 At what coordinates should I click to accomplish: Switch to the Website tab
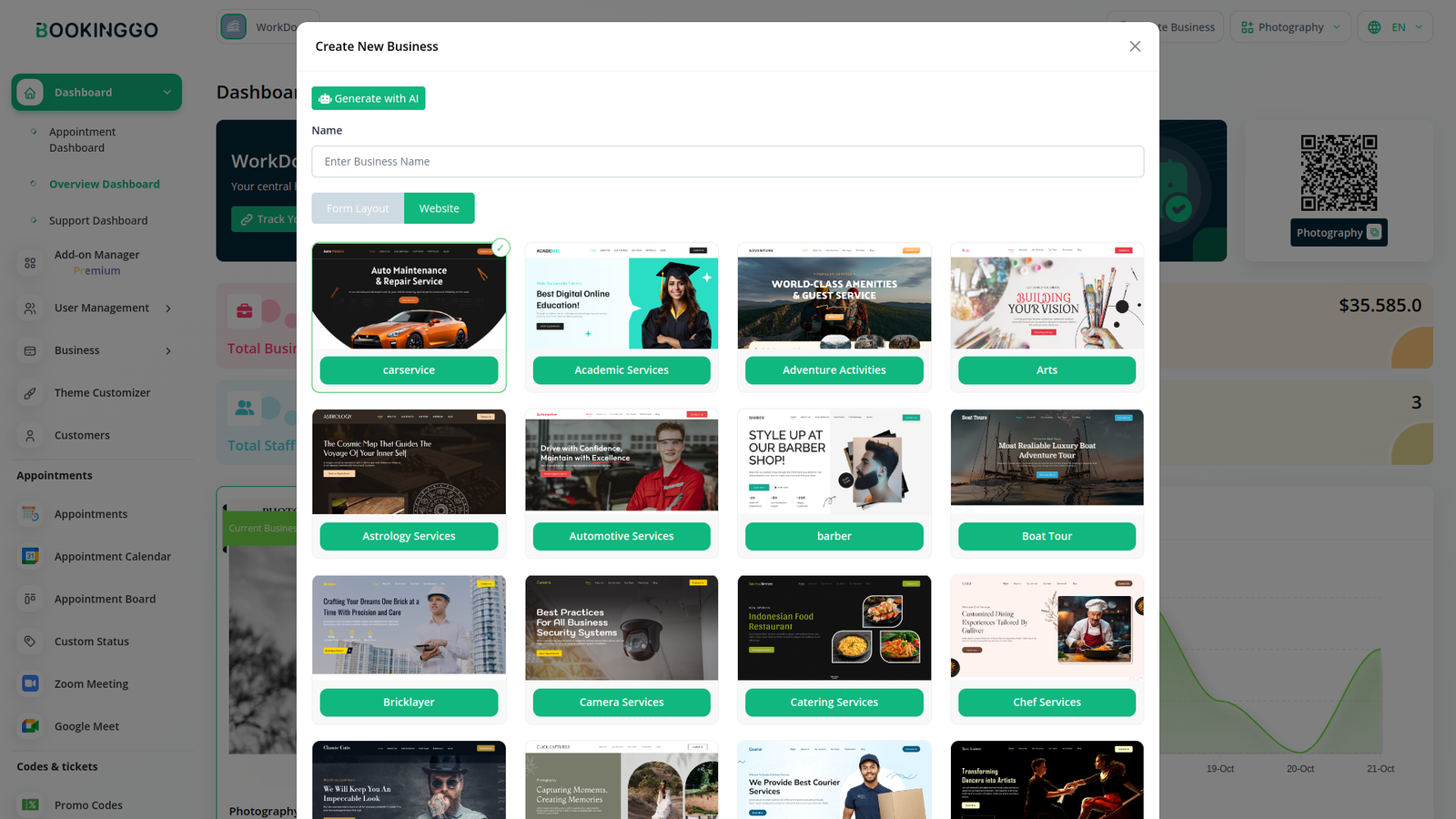(439, 208)
